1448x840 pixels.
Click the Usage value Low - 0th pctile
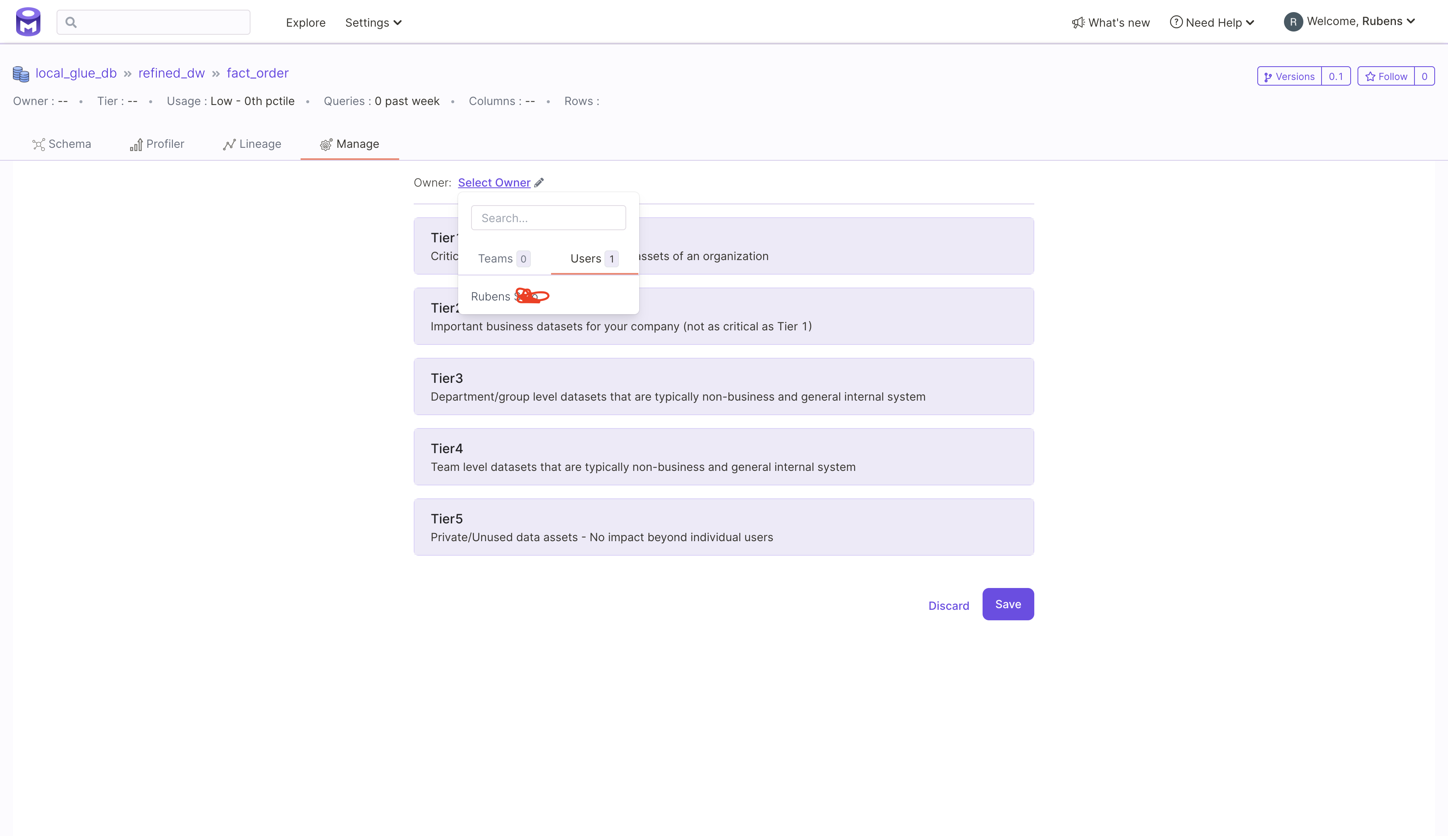(252, 101)
